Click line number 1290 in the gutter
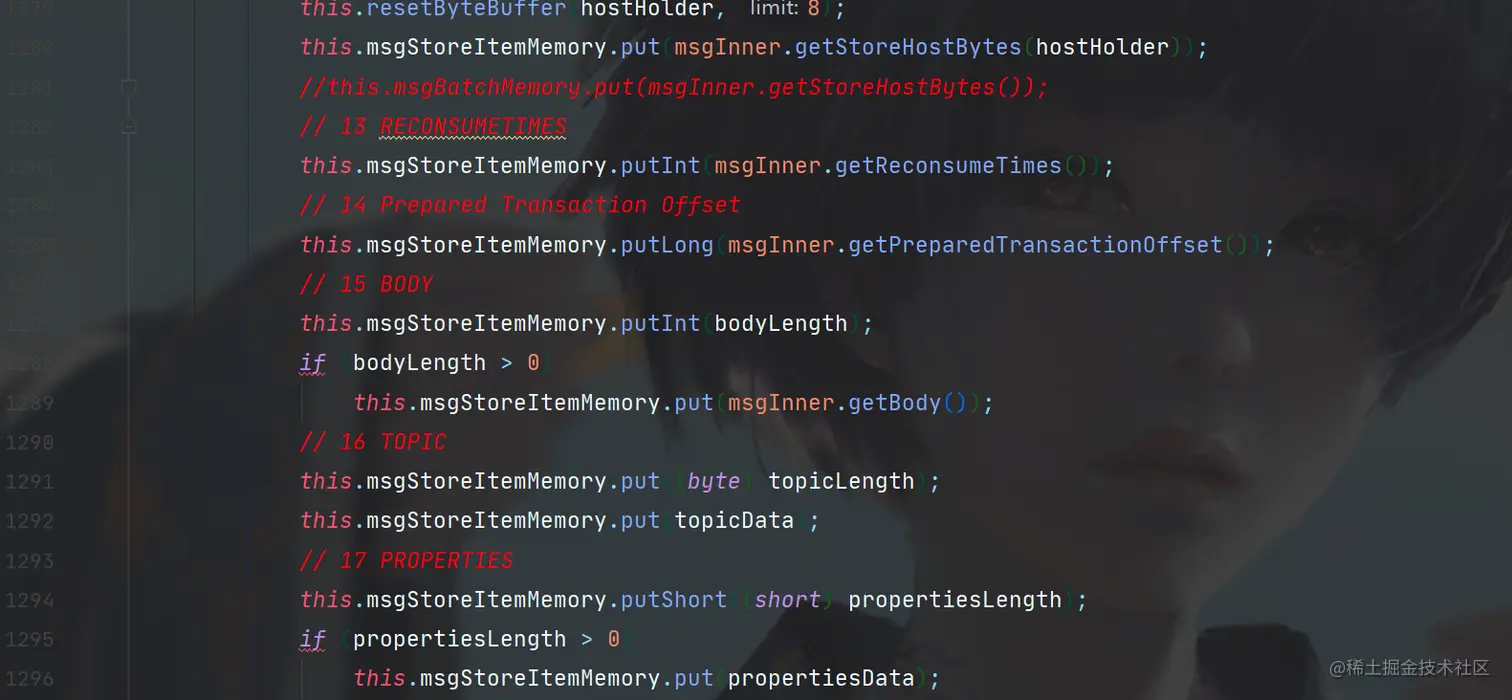1512x700 pixels. [x=29, y=442]
